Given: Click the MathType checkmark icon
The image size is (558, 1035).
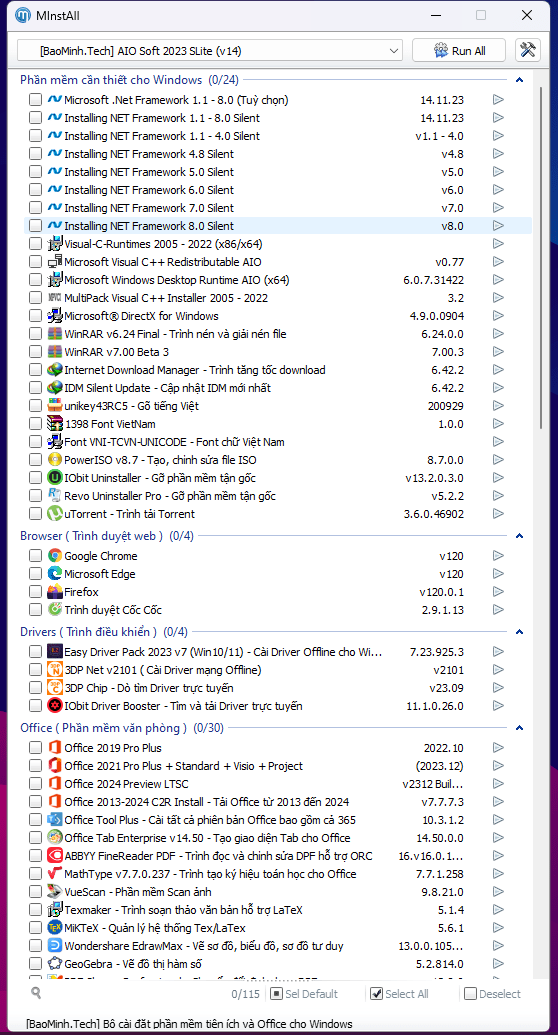Looking at the screenshot, I should pos(55,873).
